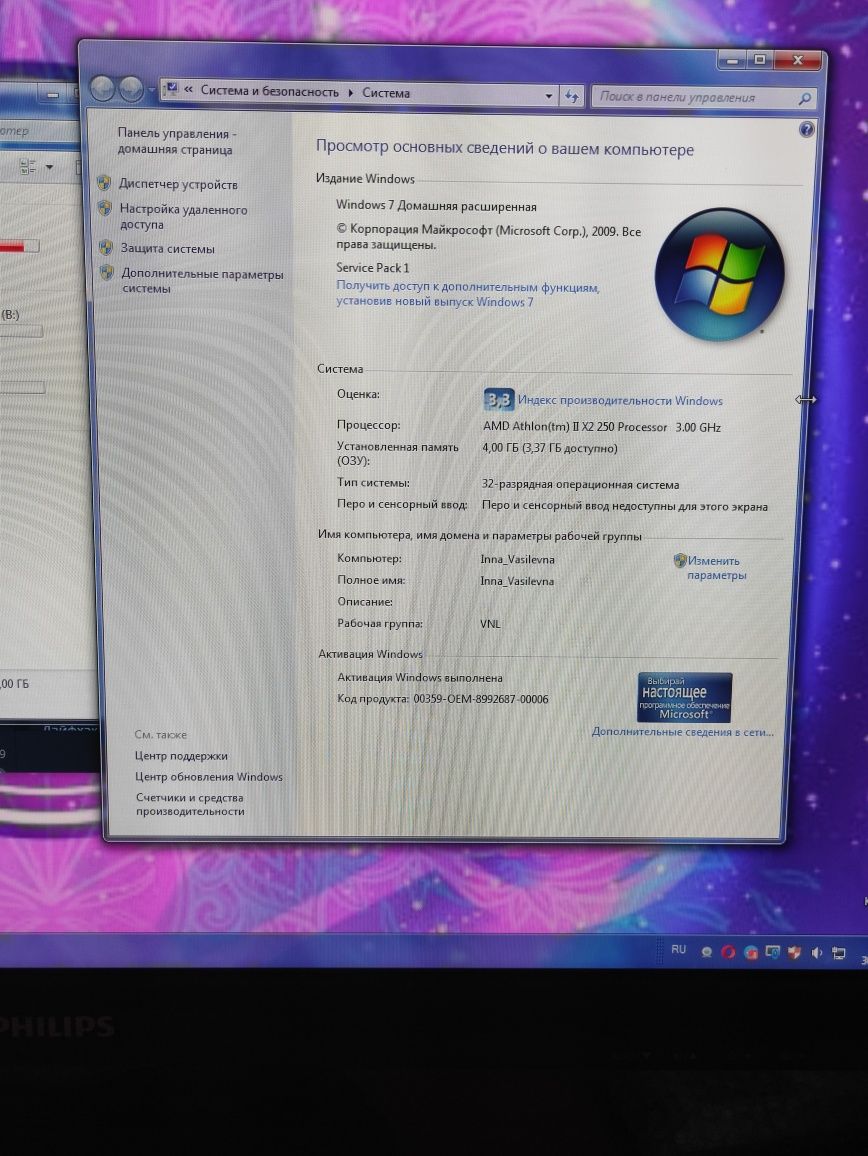Image resolution: width=868 pixels, height=1156 pixels.
Task: Expand the breadcrumb arrow before 'Система'
Action: tap(351, 92)
